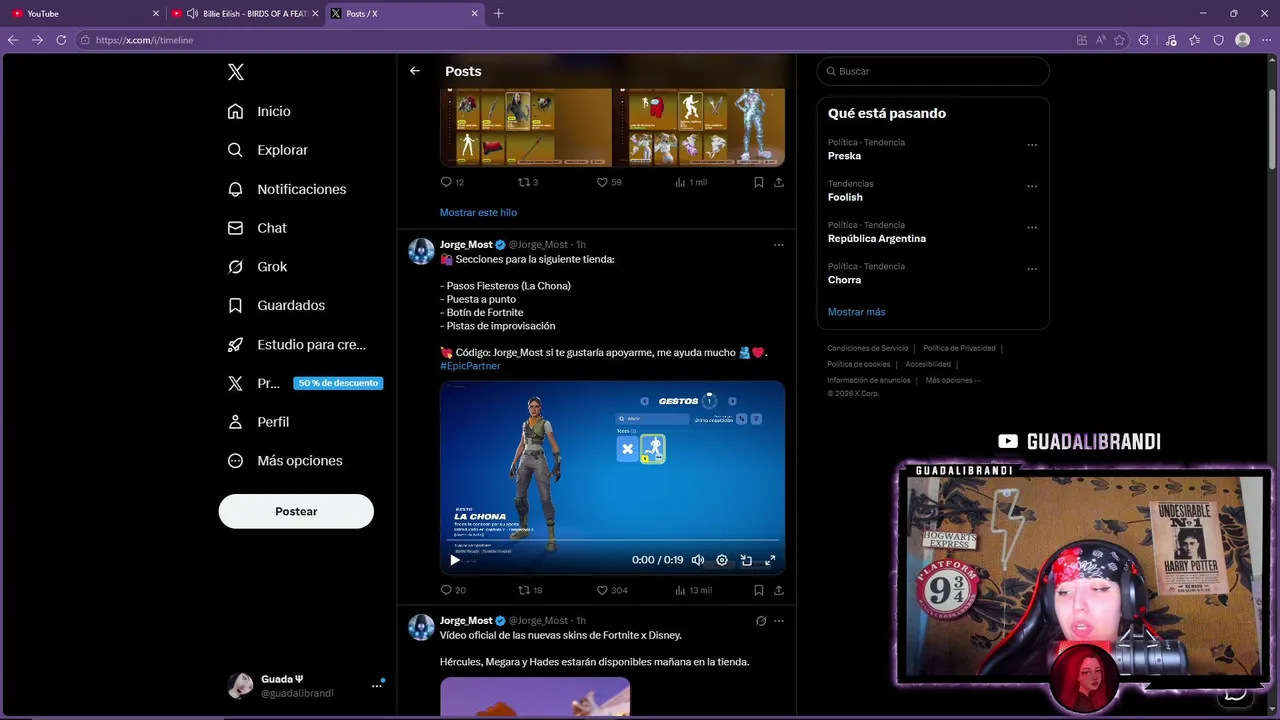Share the La Chona post

(x=779, y=590)
